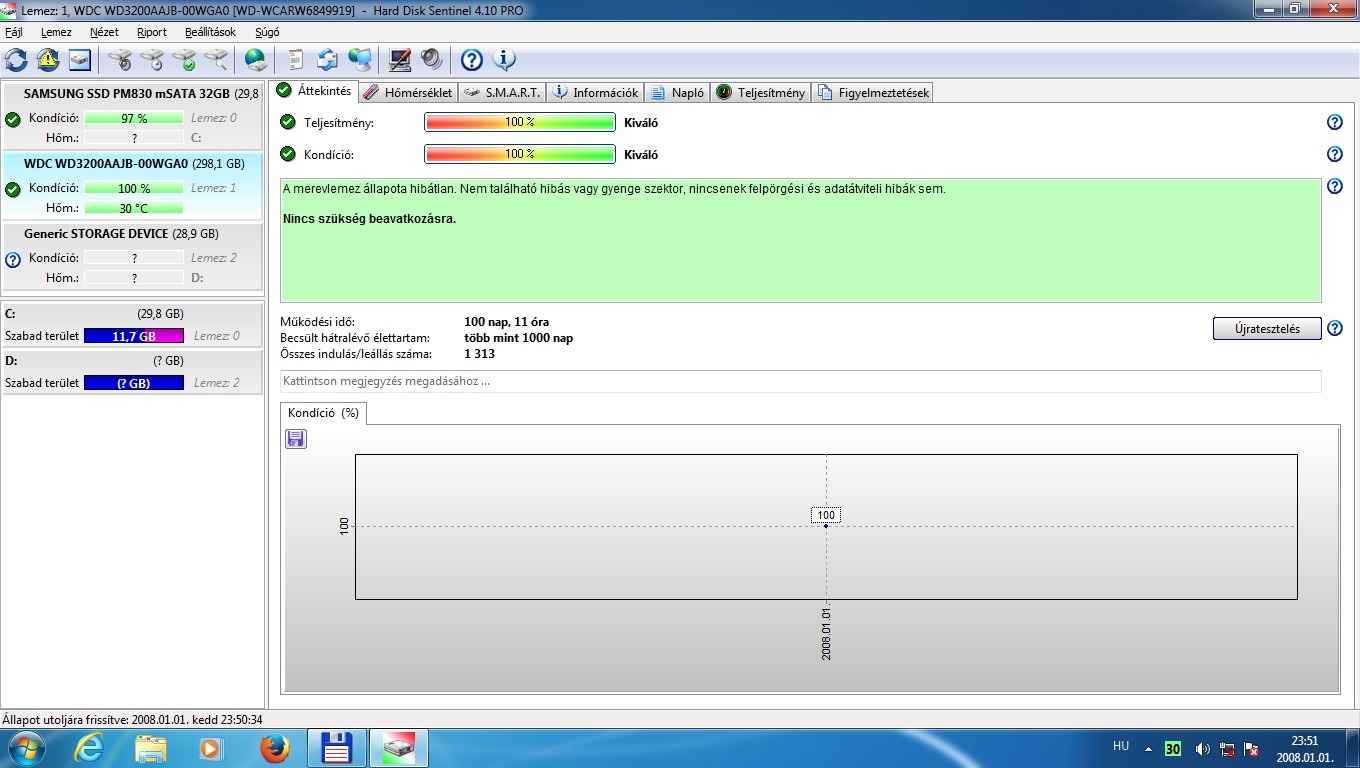Click the D: (? GB) partition header

(133, 360)
